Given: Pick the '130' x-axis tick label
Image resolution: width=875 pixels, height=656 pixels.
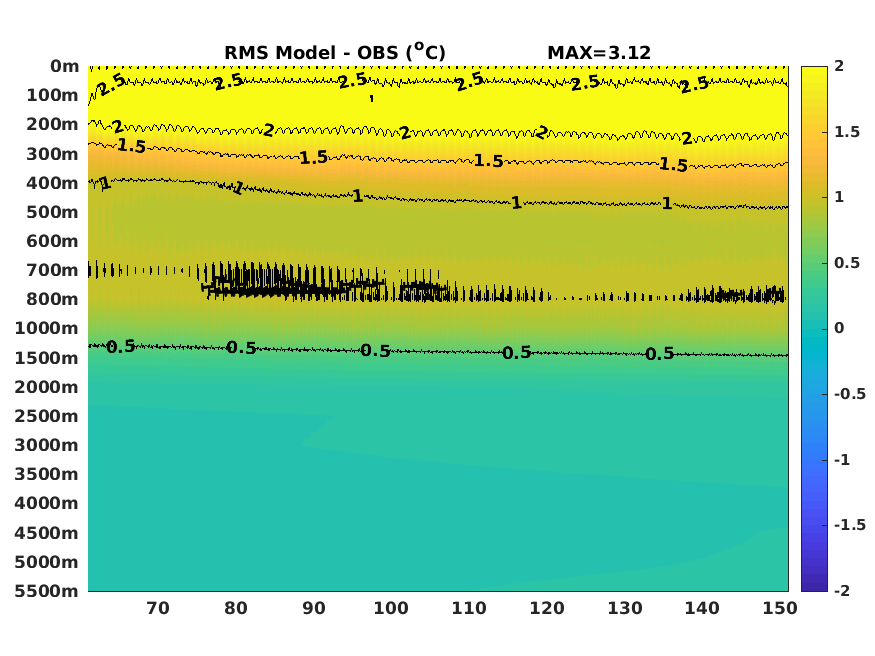Looking at the screenshot, I should (624, 608).
